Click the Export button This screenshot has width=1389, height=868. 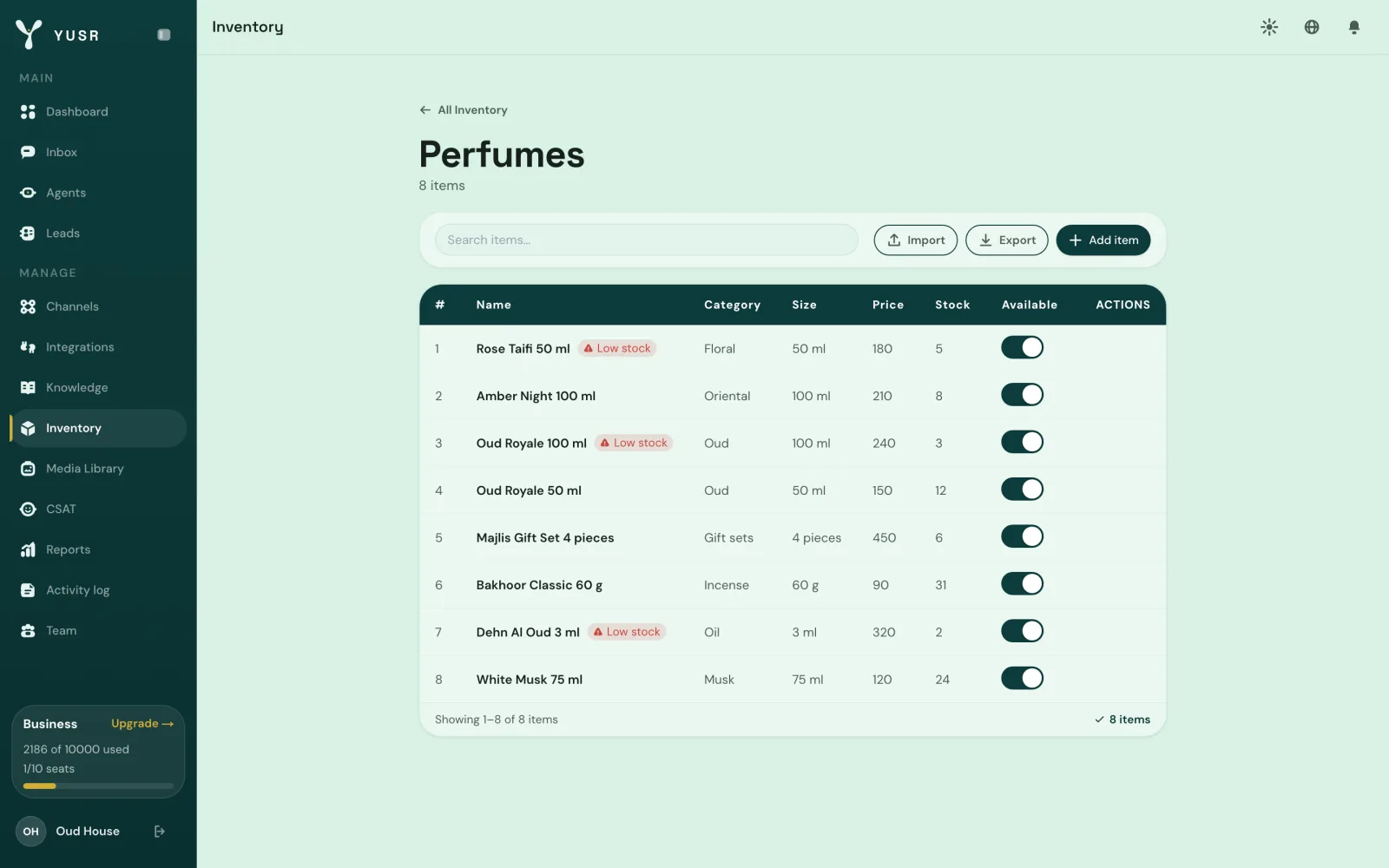(x=1007, y=240)
